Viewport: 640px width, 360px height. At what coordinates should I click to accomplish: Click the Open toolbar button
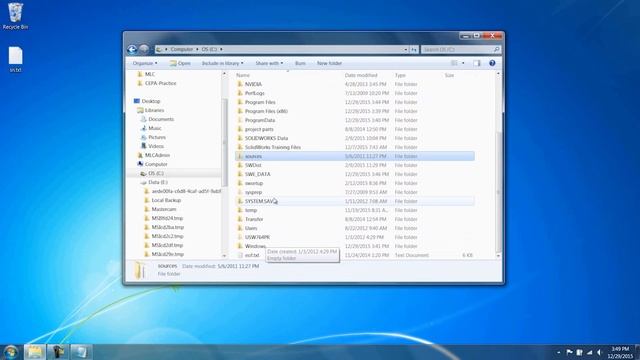pyautogui.click(x=180, y=63)
